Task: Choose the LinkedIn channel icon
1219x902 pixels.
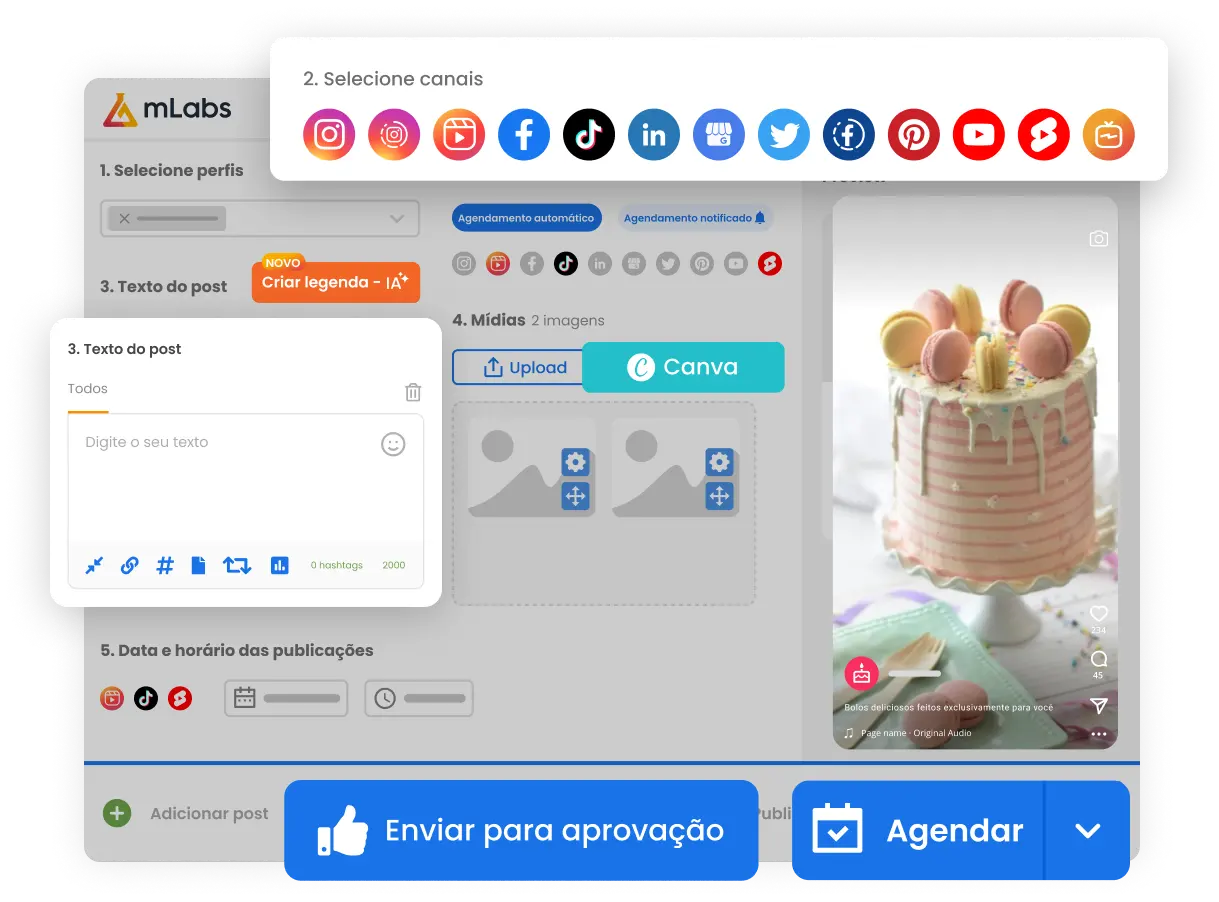Action: [653, 134]
